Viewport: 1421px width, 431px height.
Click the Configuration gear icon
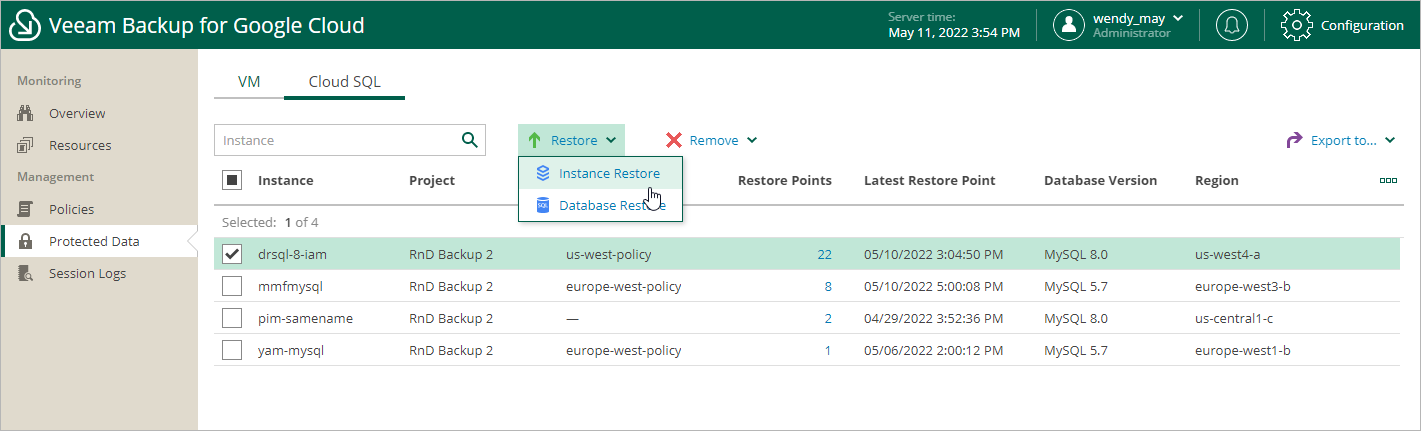(1296, 25)
